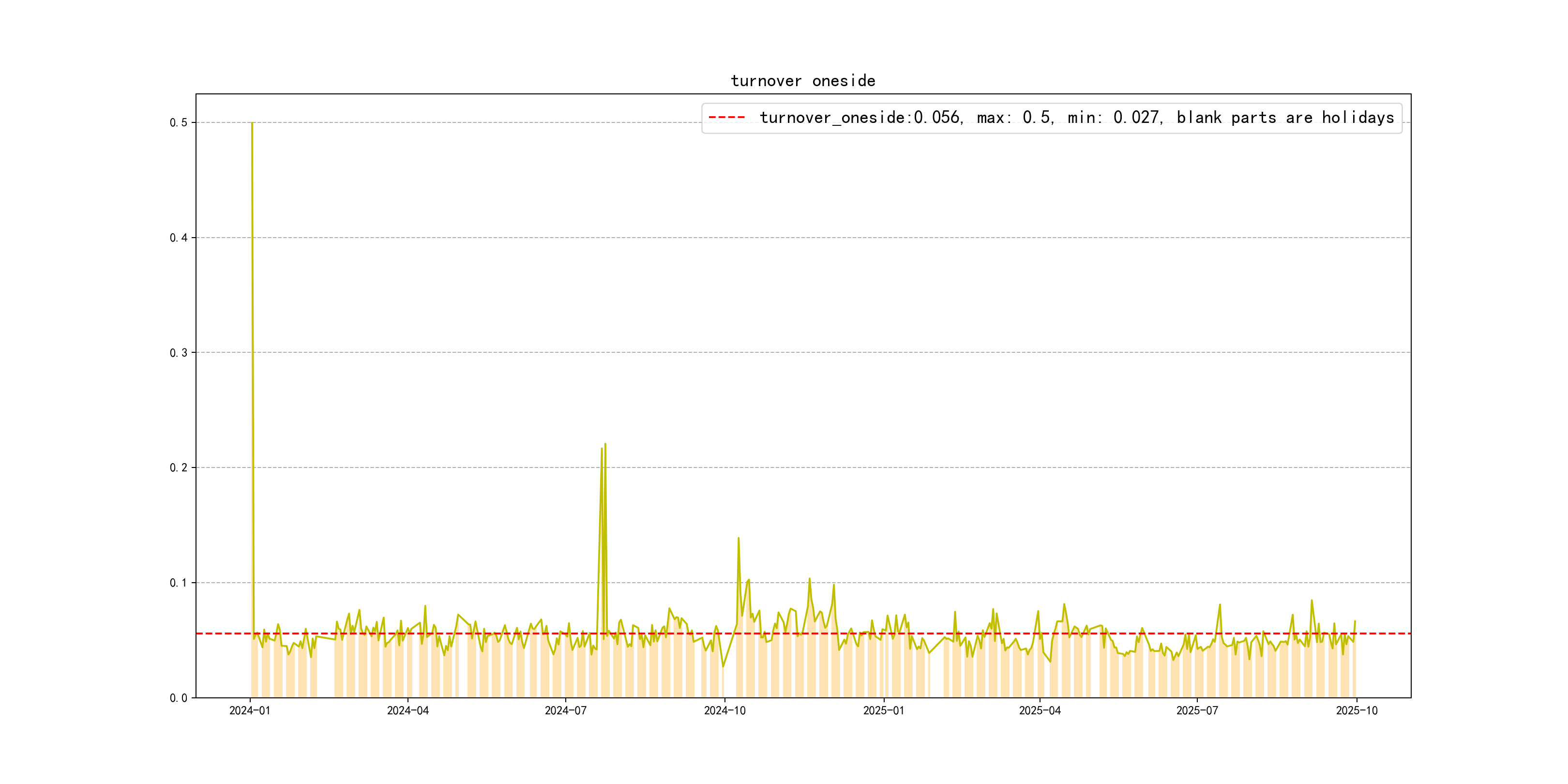
Task: Click the chart title 'turnover oneside'
Action: point(802,81)
